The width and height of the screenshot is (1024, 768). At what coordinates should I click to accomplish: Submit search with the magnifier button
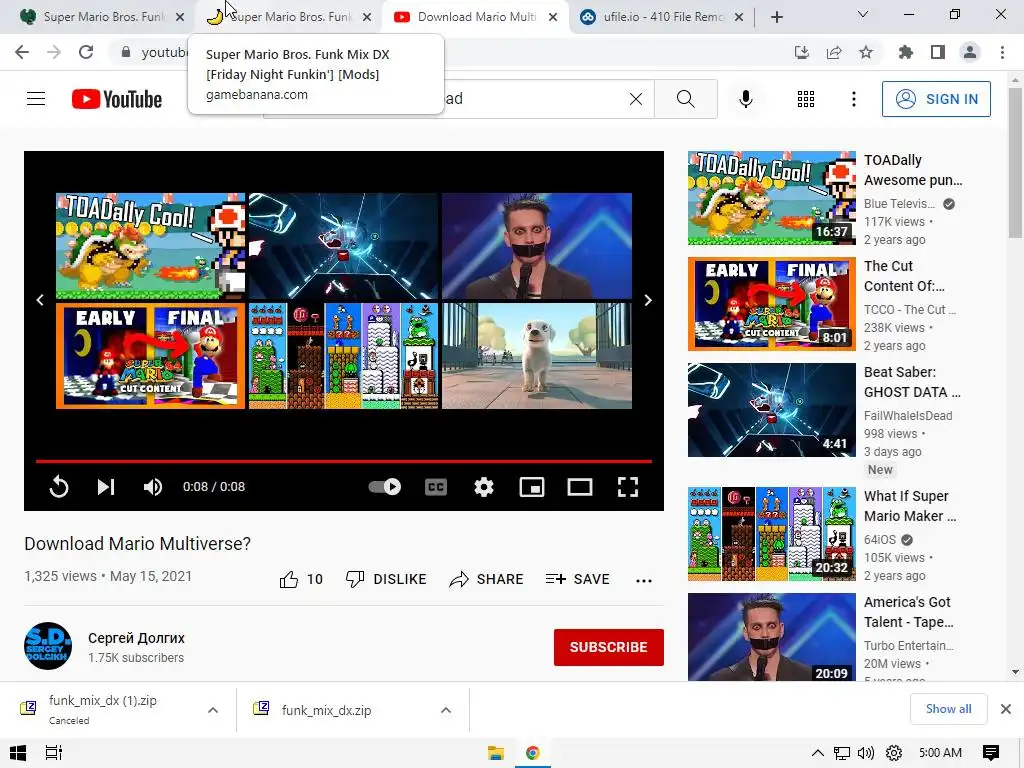pyautogui.click(x=686, y=99)
